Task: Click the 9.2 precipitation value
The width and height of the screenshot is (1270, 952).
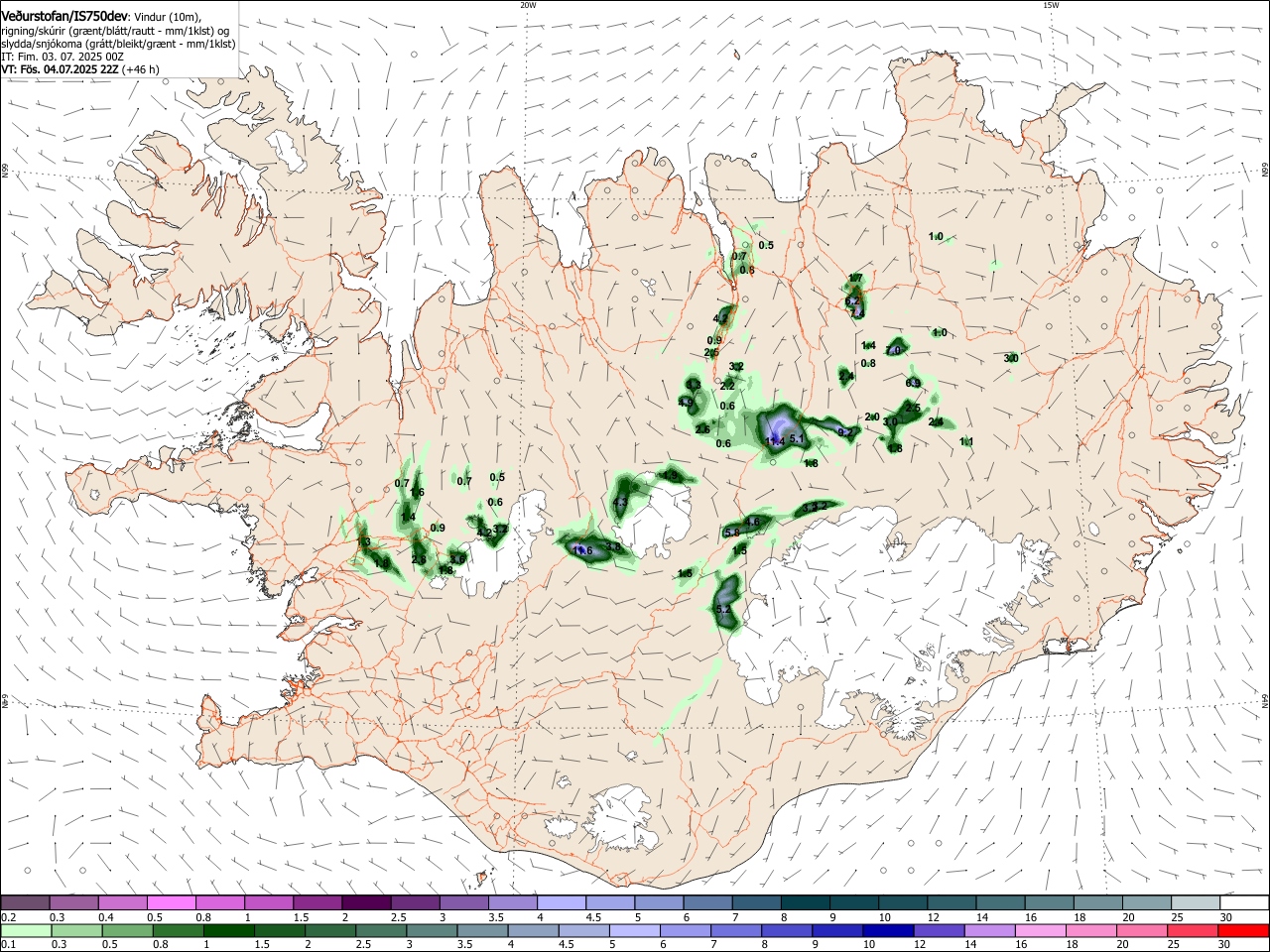Action: [x=845, y=431]
